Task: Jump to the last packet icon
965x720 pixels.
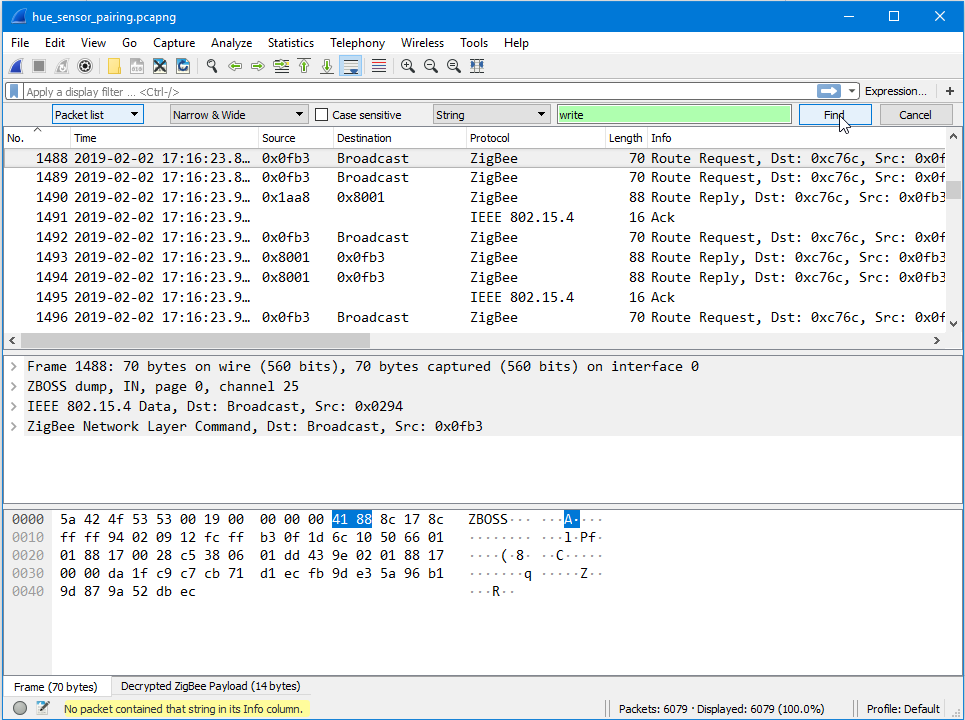Action: coord(327,66)
